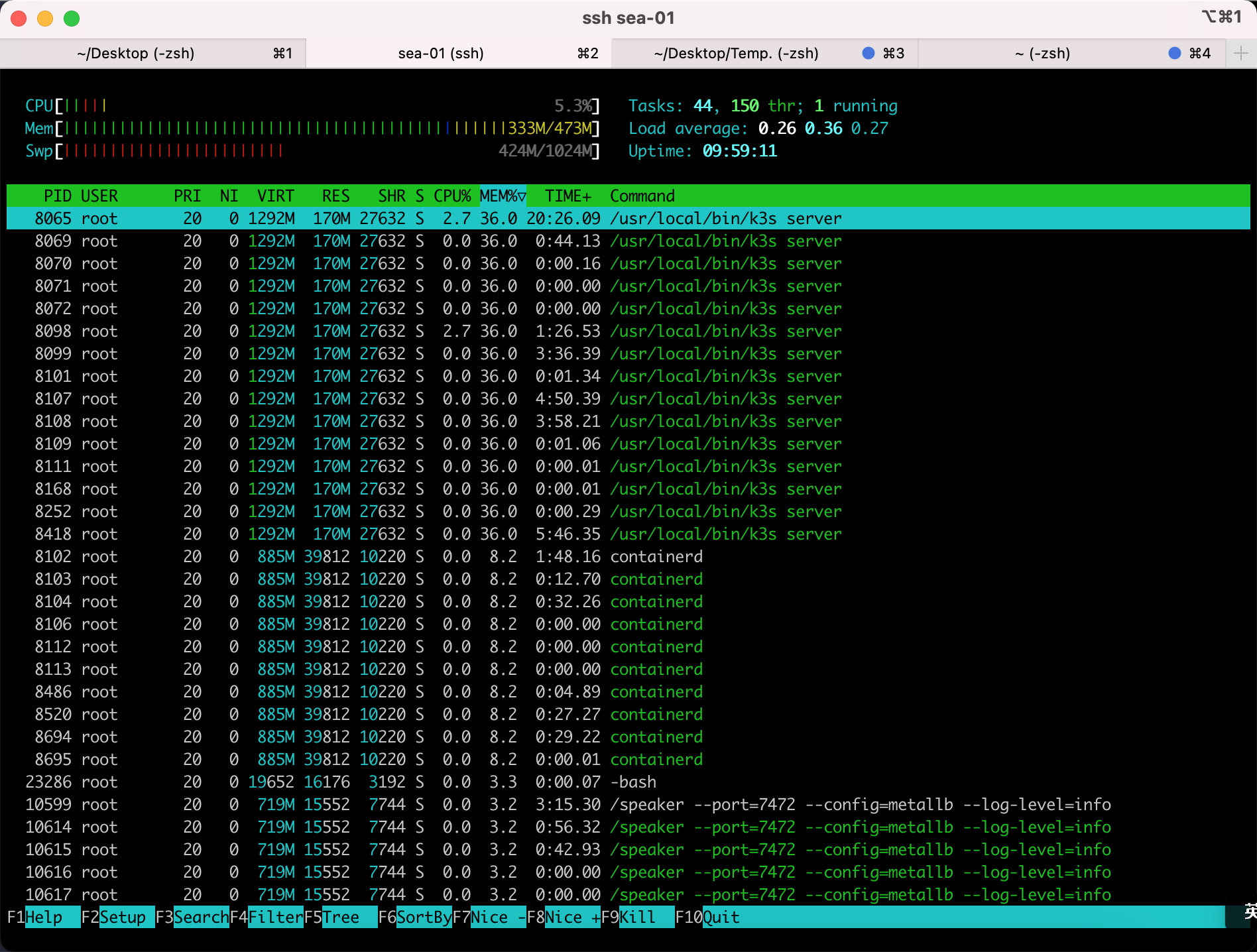Sort by RES column header

(x=335, y=196)
